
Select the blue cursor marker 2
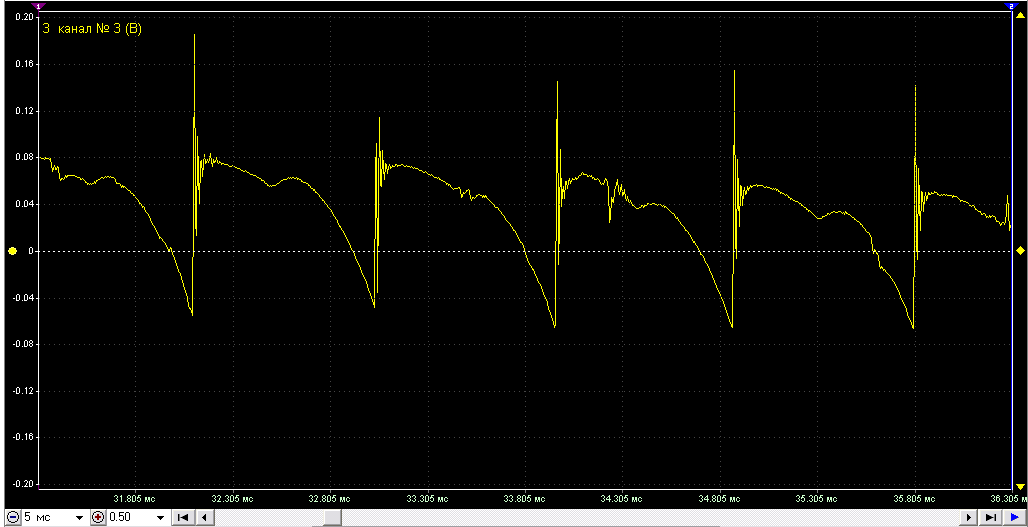[1010, 6]
